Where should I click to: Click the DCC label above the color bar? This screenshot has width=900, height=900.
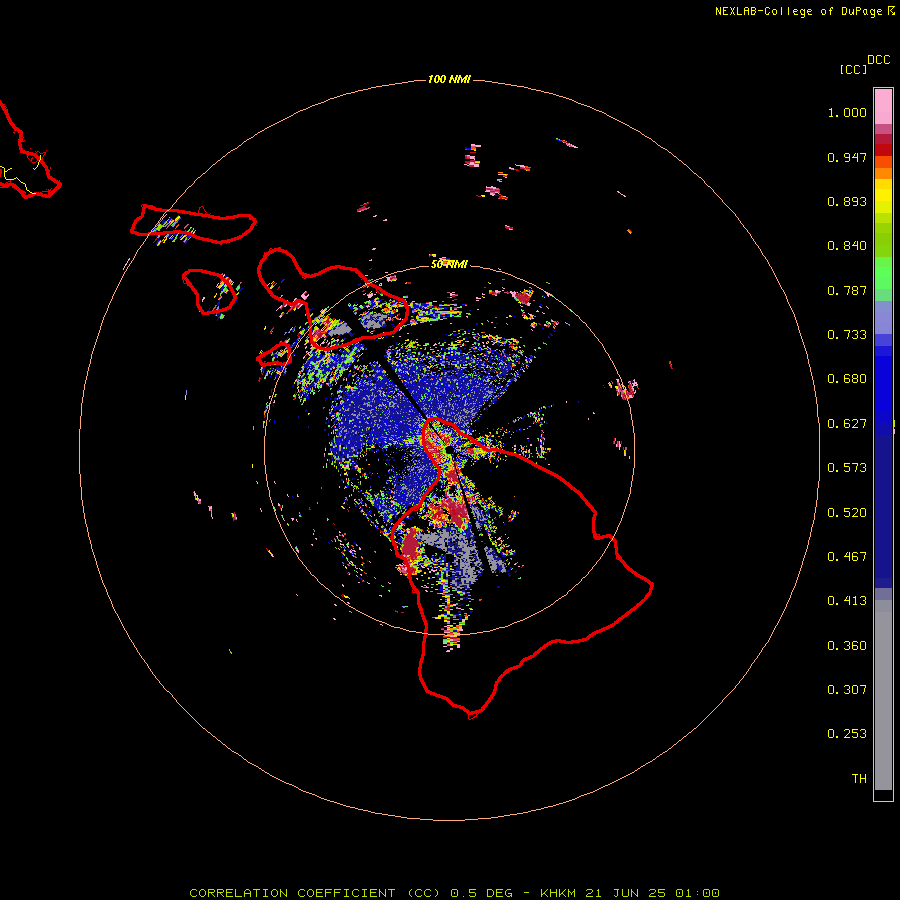(878, 60)
